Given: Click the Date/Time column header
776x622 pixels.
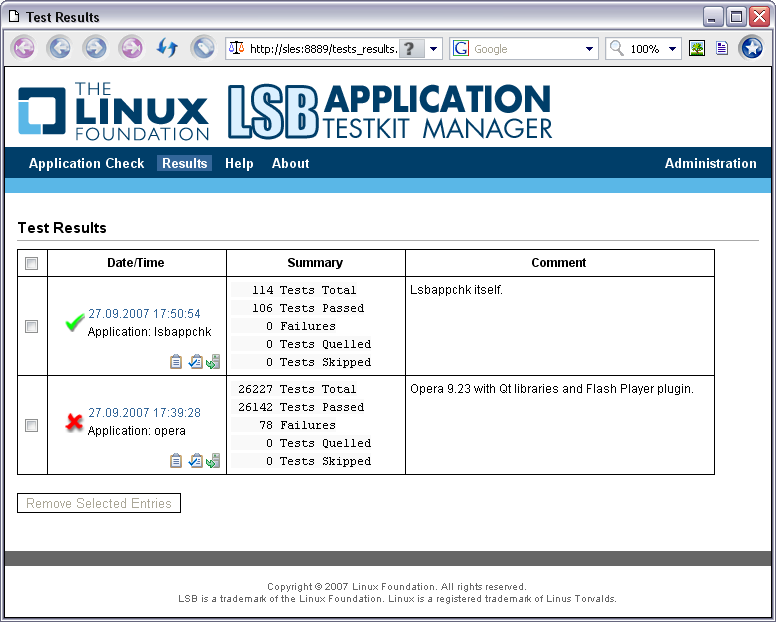Looking at the screenshot, I should point(136,263).
